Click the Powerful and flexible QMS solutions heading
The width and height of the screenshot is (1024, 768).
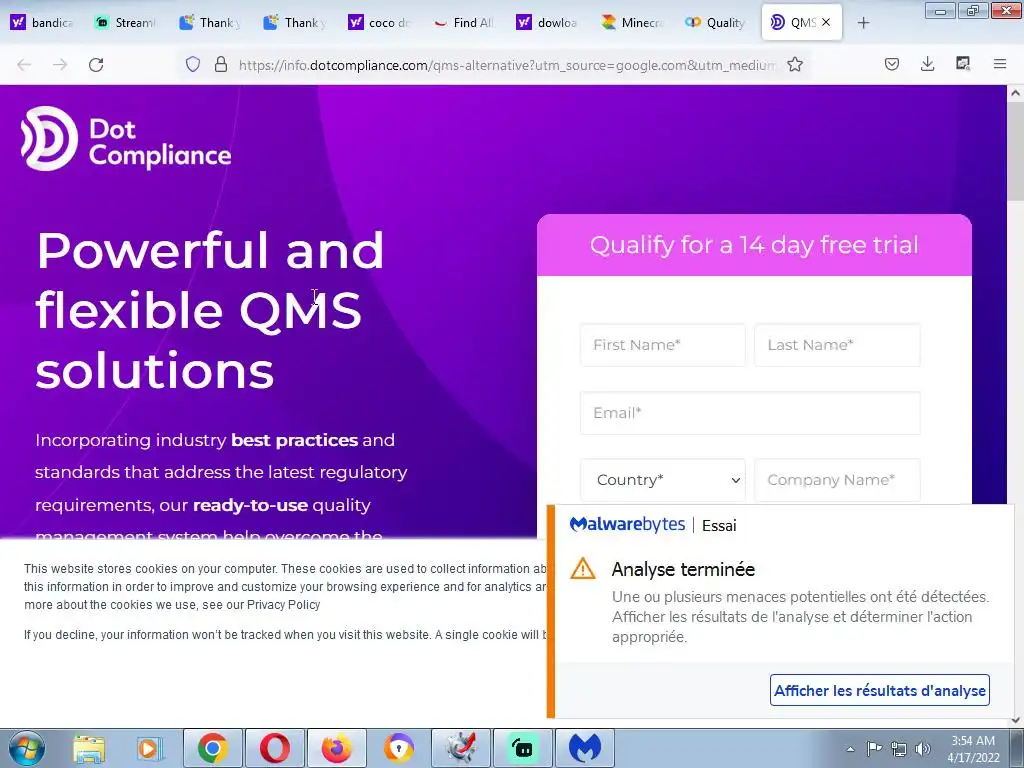pos(210,310)
